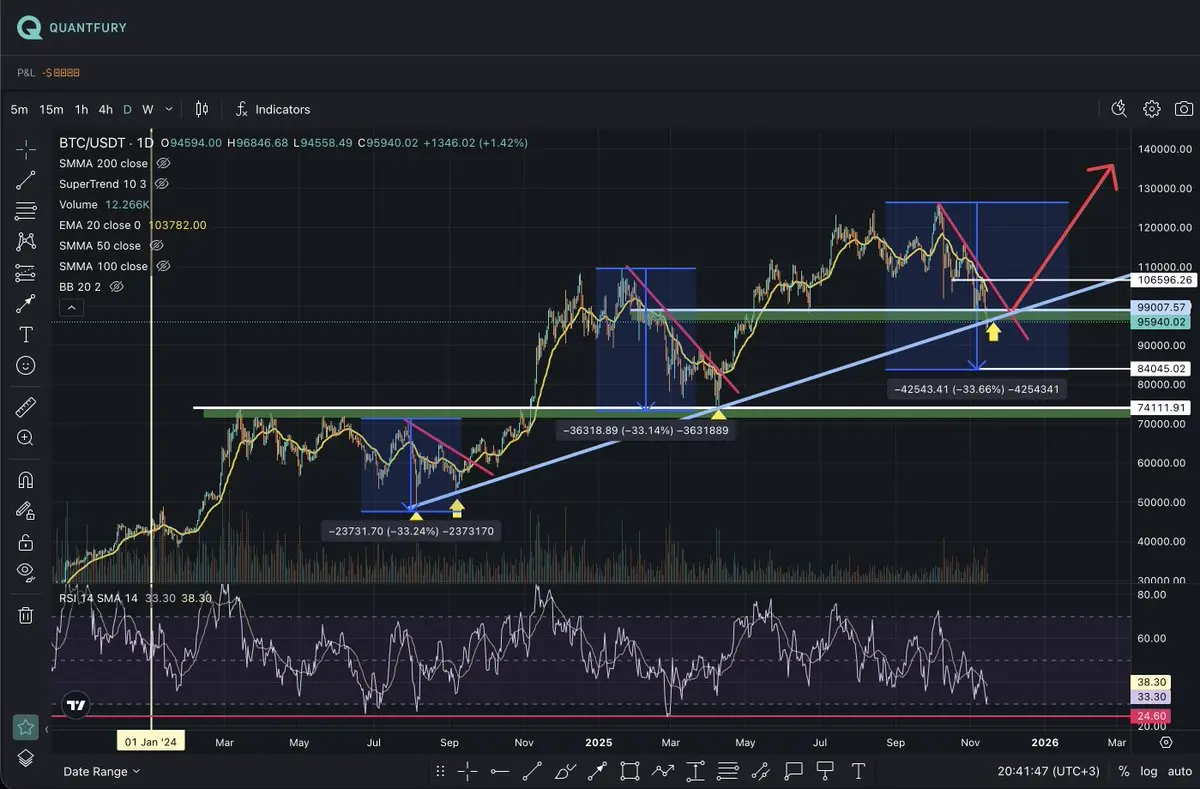Select the rectangle shape tool in bottom toolbar
Image resolution: width=1200 pixels, height=789 pixels.
tap(630, 771)
